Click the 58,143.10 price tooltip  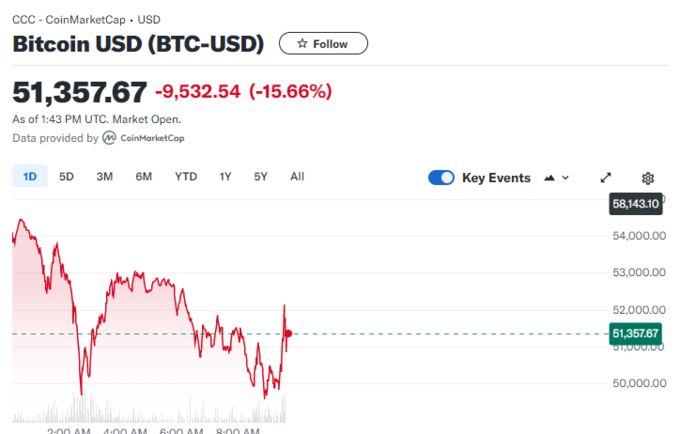[x=635, y=204]
